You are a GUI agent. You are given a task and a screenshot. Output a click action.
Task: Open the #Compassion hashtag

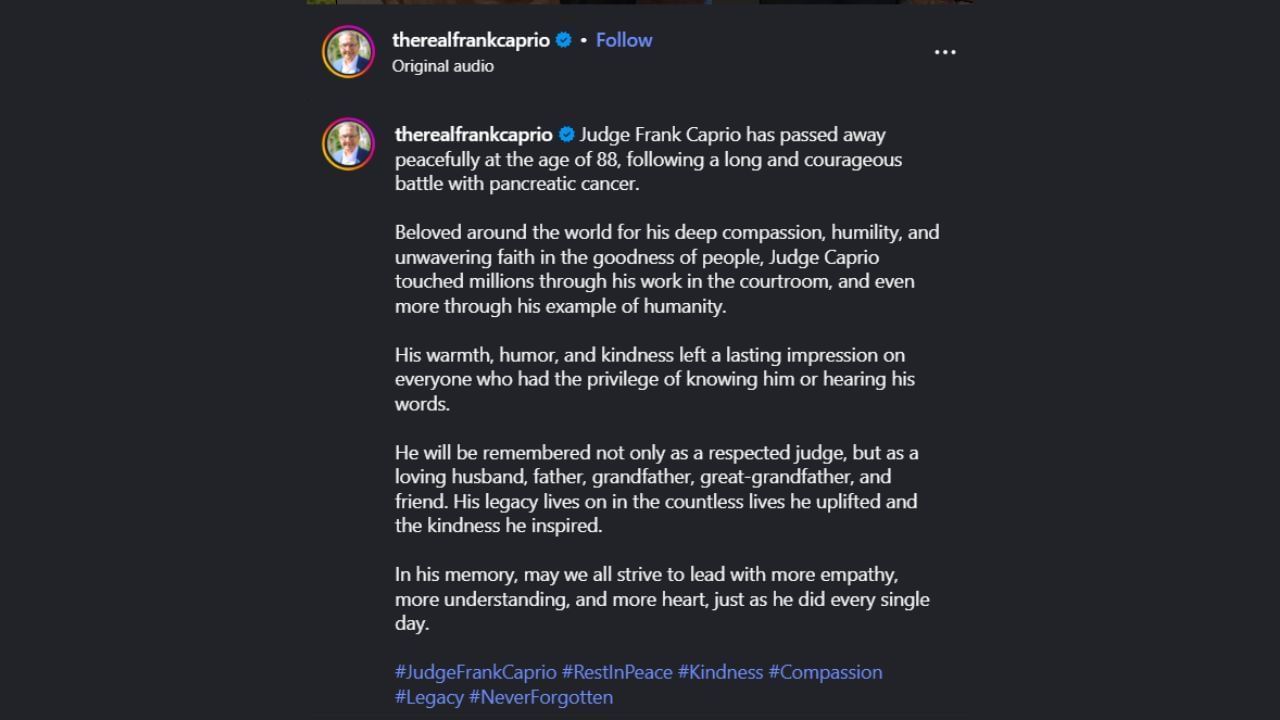pyautogui.click(x=825, y=672)
